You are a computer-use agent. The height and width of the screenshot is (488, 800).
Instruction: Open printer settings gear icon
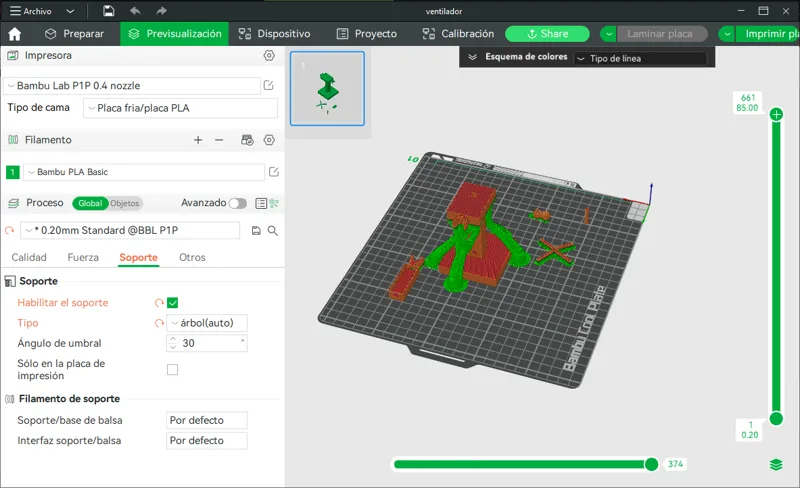click(269, 56)
